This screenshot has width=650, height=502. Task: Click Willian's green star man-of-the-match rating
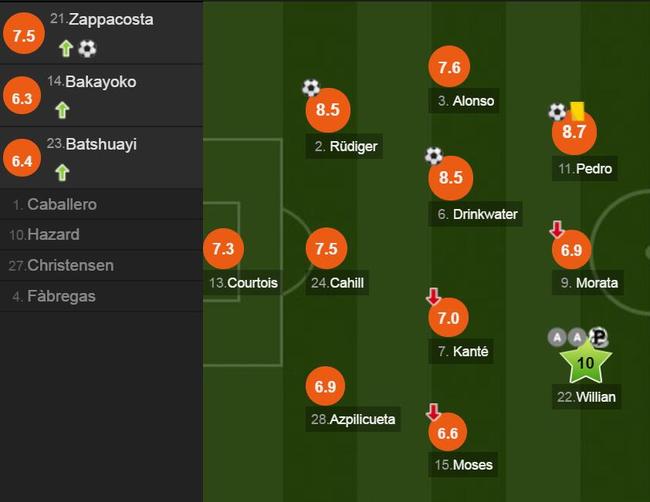(585, 363)
